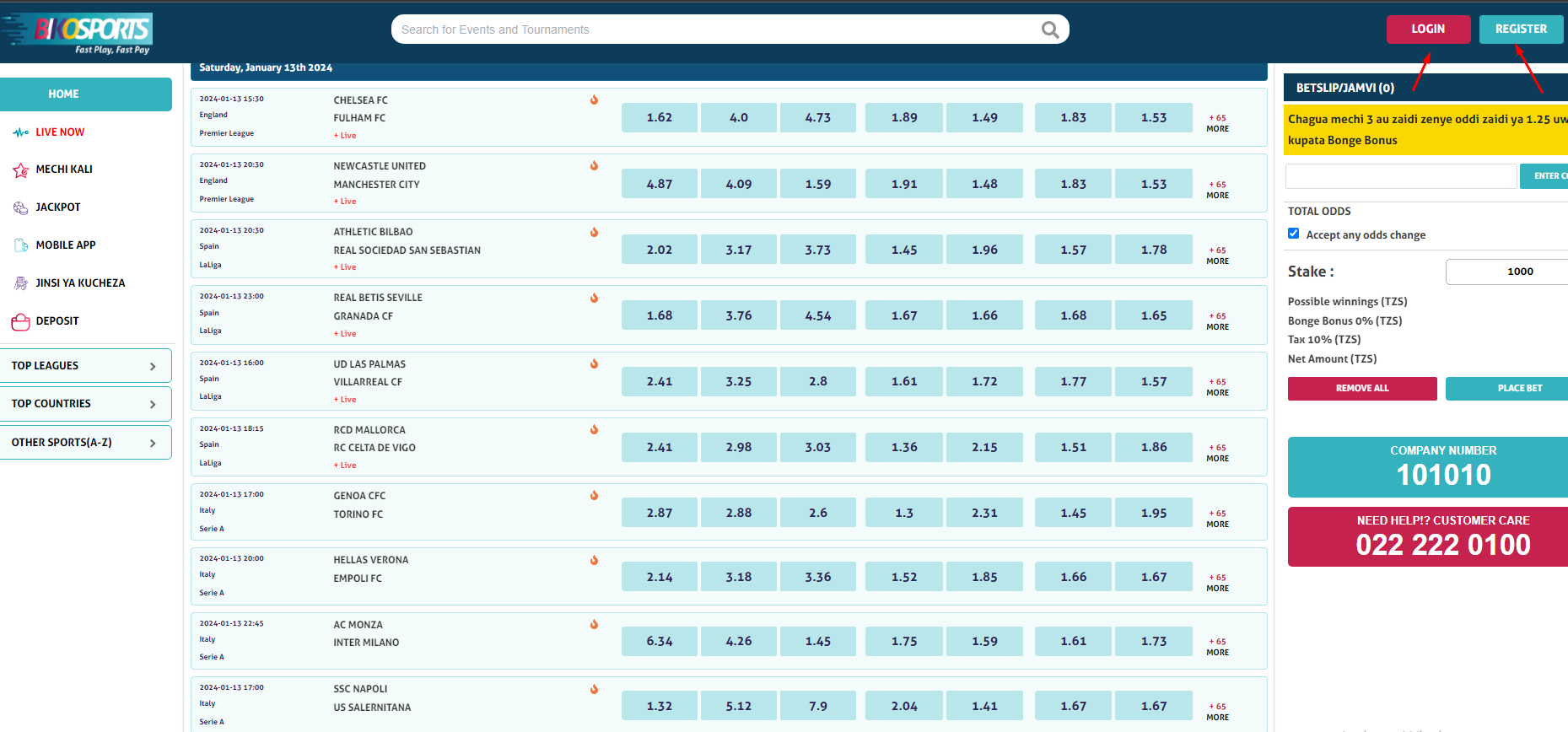
Task: Choose odds 2.87 for Genoa CFC
Action: pyautogui.click(x=660, y=513)
